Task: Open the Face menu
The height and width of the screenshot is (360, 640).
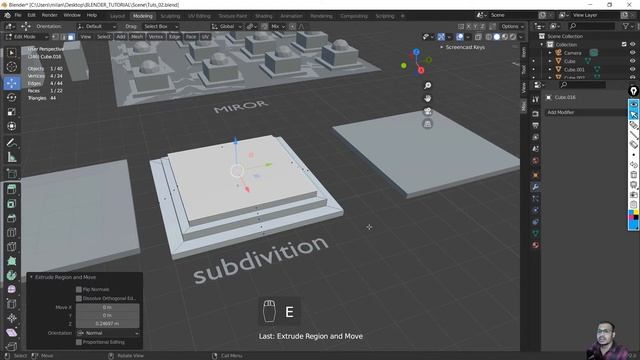Action: [191, 37]
